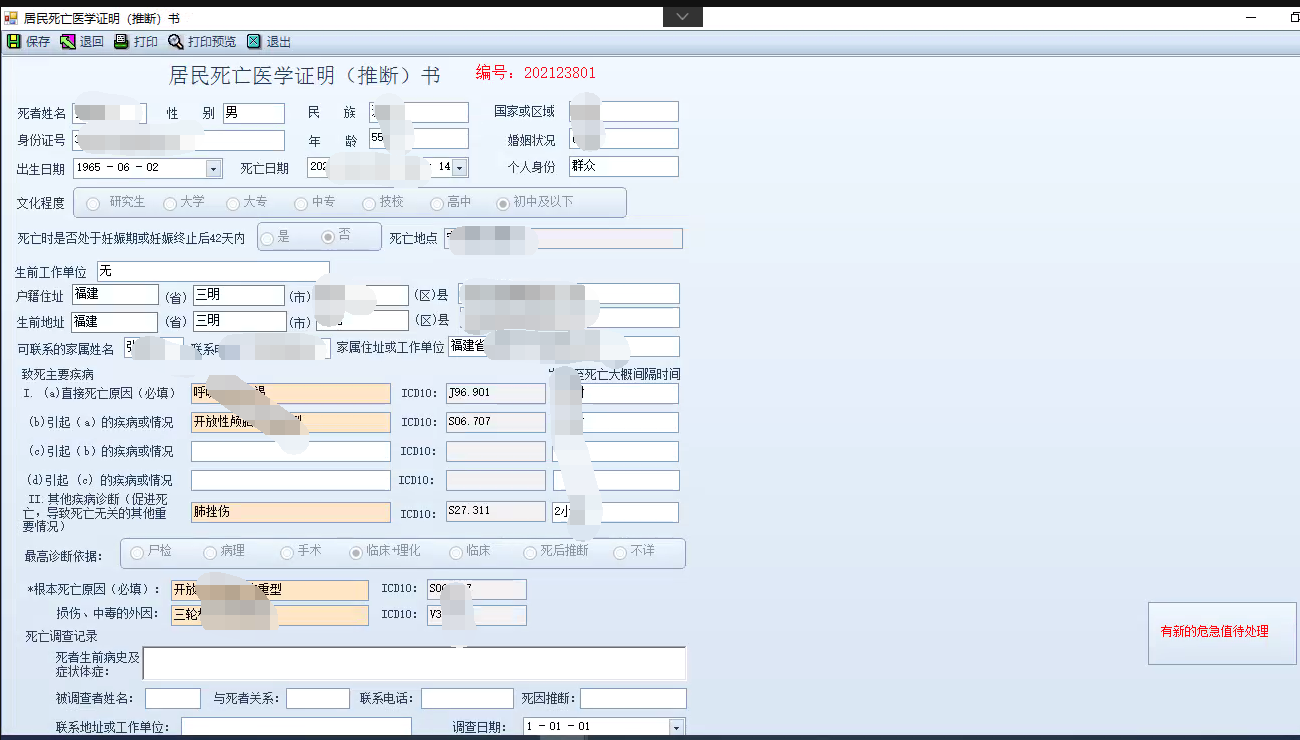This screenshot has width=1300, height=740.
Task: Click the 死者生前病史及症状体症 text area
Action: pos(415,663)
